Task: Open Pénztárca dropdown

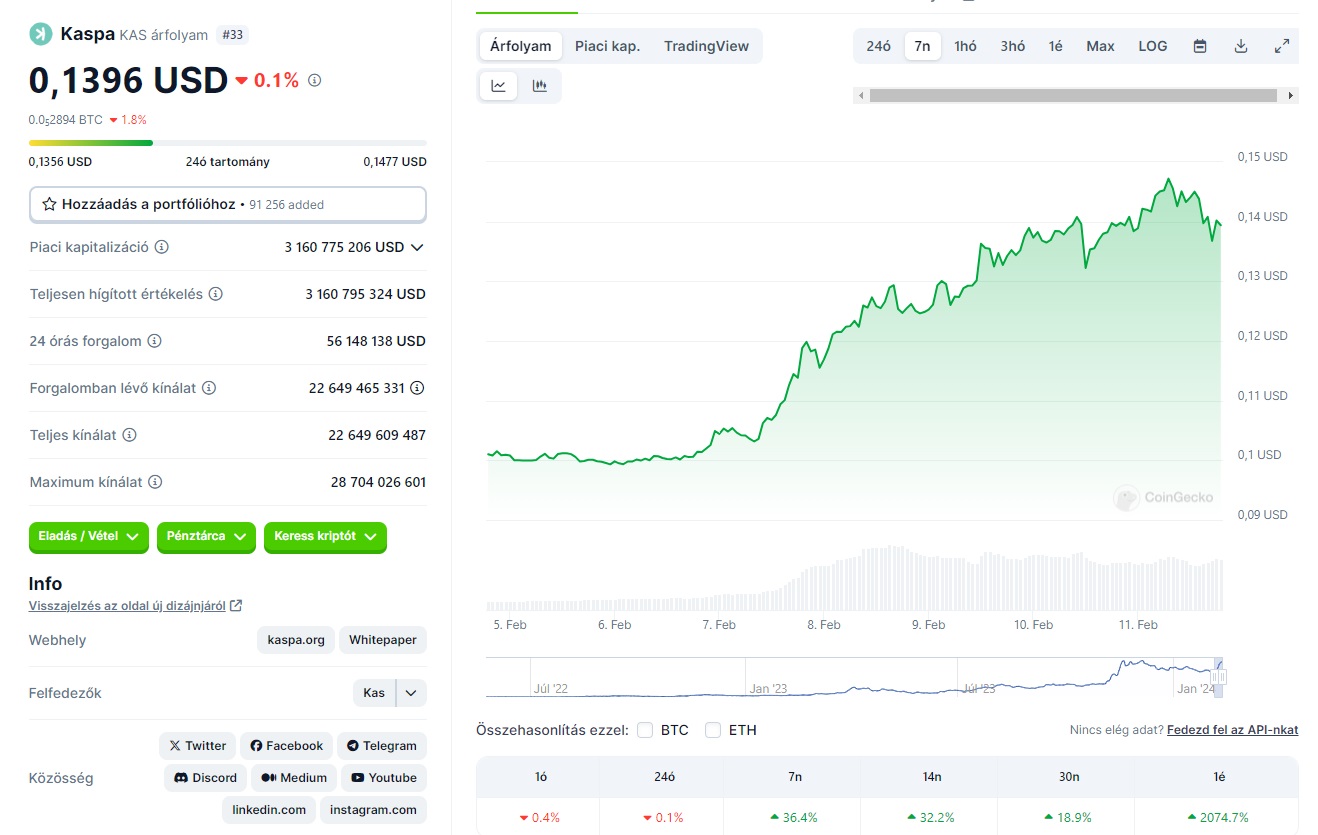Action: (206, 537)
